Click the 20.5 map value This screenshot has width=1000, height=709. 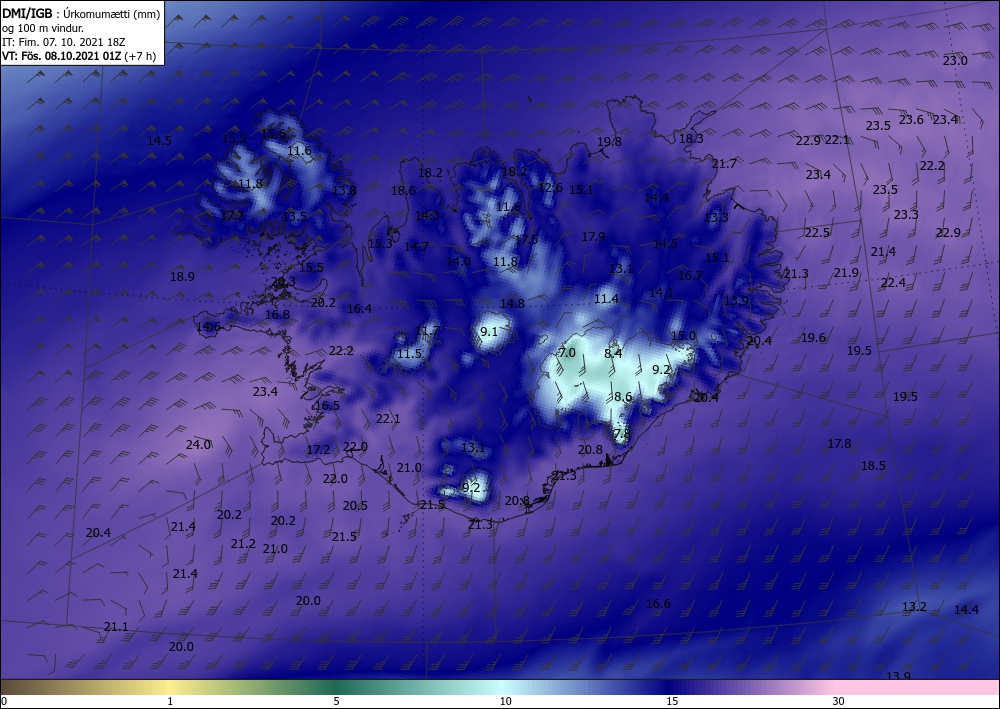[355, 506]
